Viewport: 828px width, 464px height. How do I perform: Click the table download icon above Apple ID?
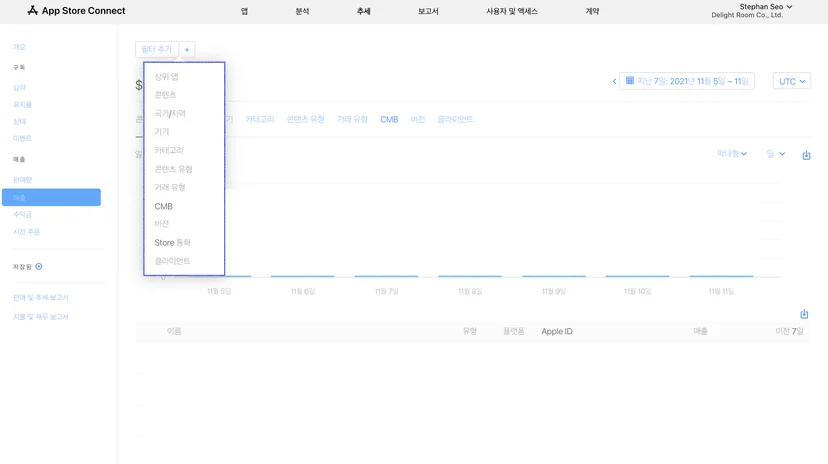[x=804, y=314]
